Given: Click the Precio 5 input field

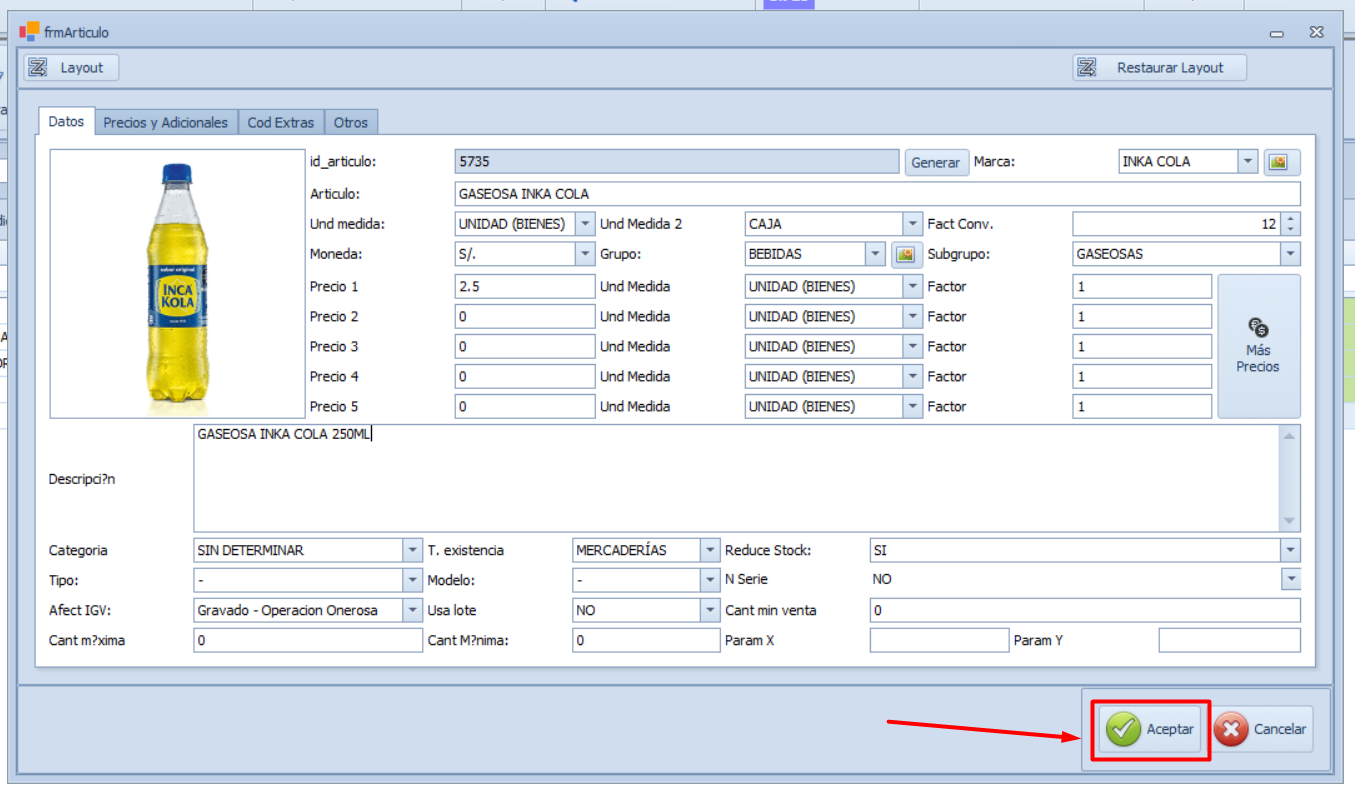Looking at the screenshot, I should point(524,407).
